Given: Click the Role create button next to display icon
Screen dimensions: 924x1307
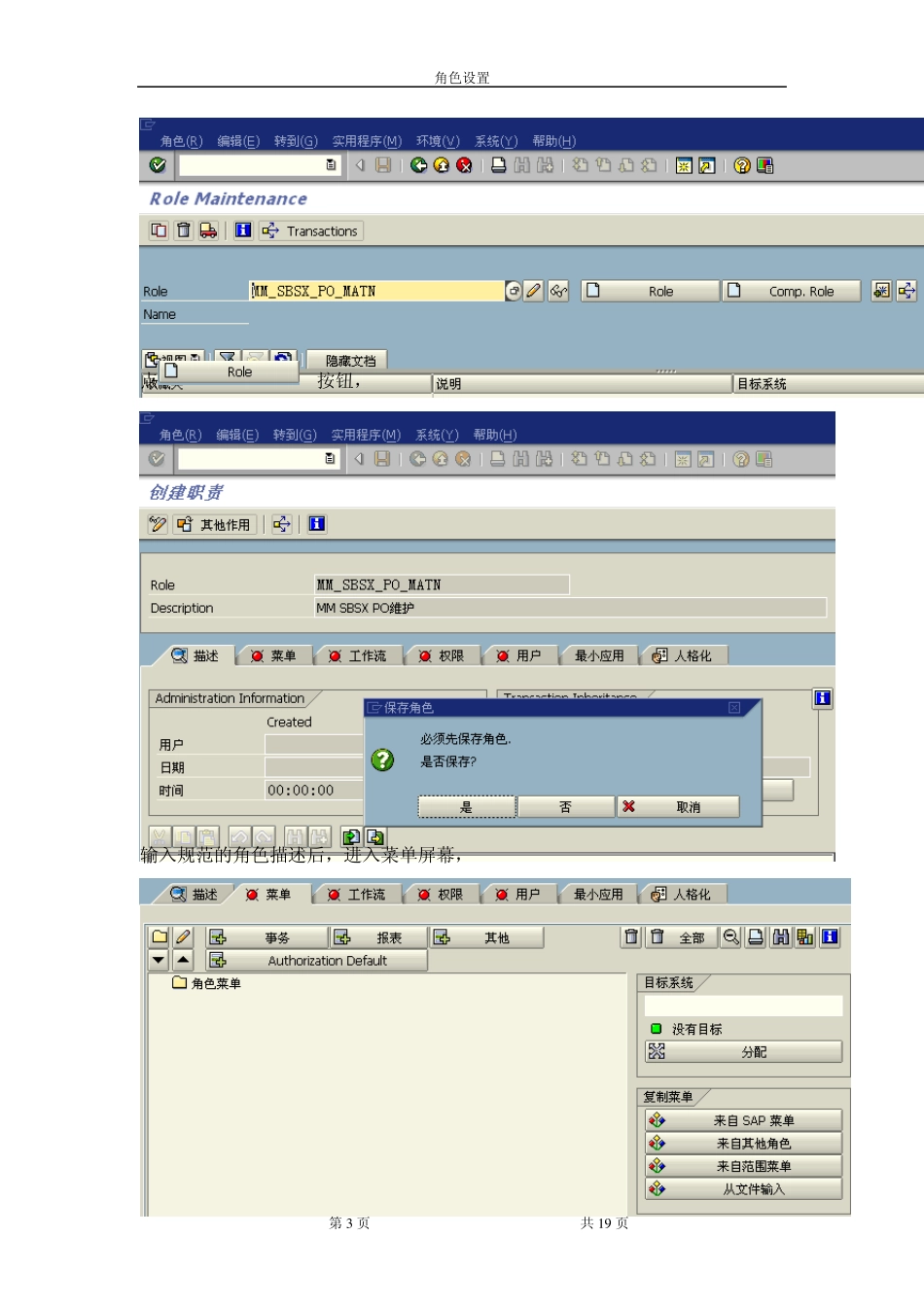Looking at the screenshot, I should [x=650, y=291].
